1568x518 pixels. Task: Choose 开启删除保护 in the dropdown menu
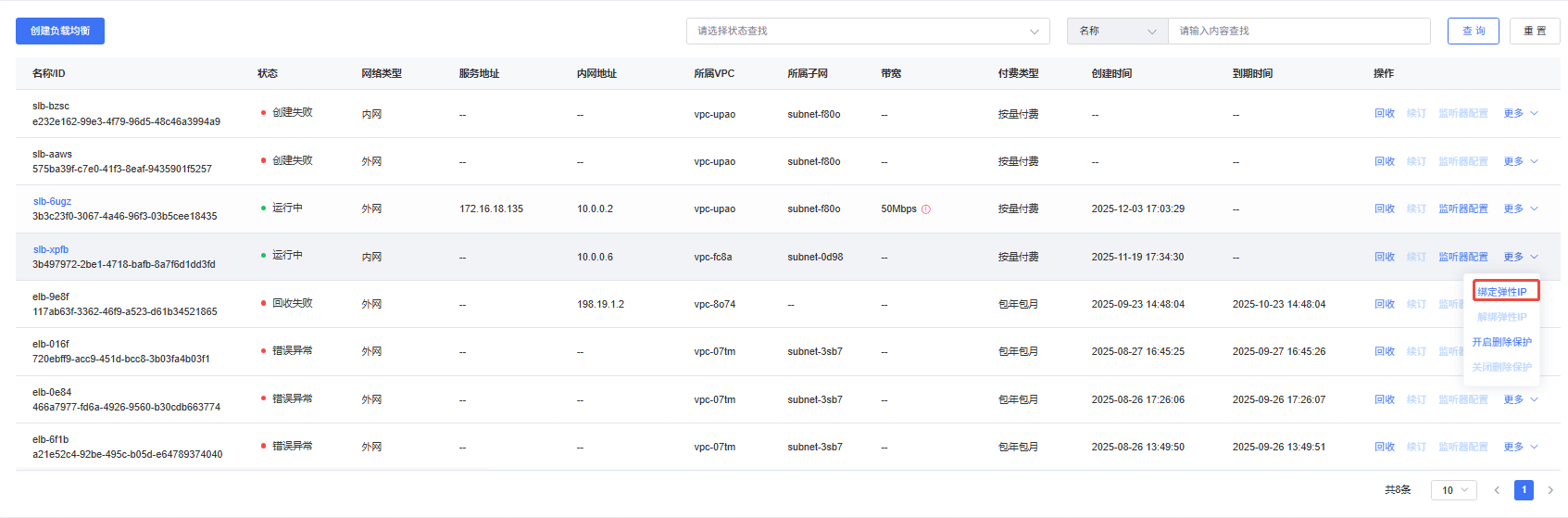coord(1501,342)
